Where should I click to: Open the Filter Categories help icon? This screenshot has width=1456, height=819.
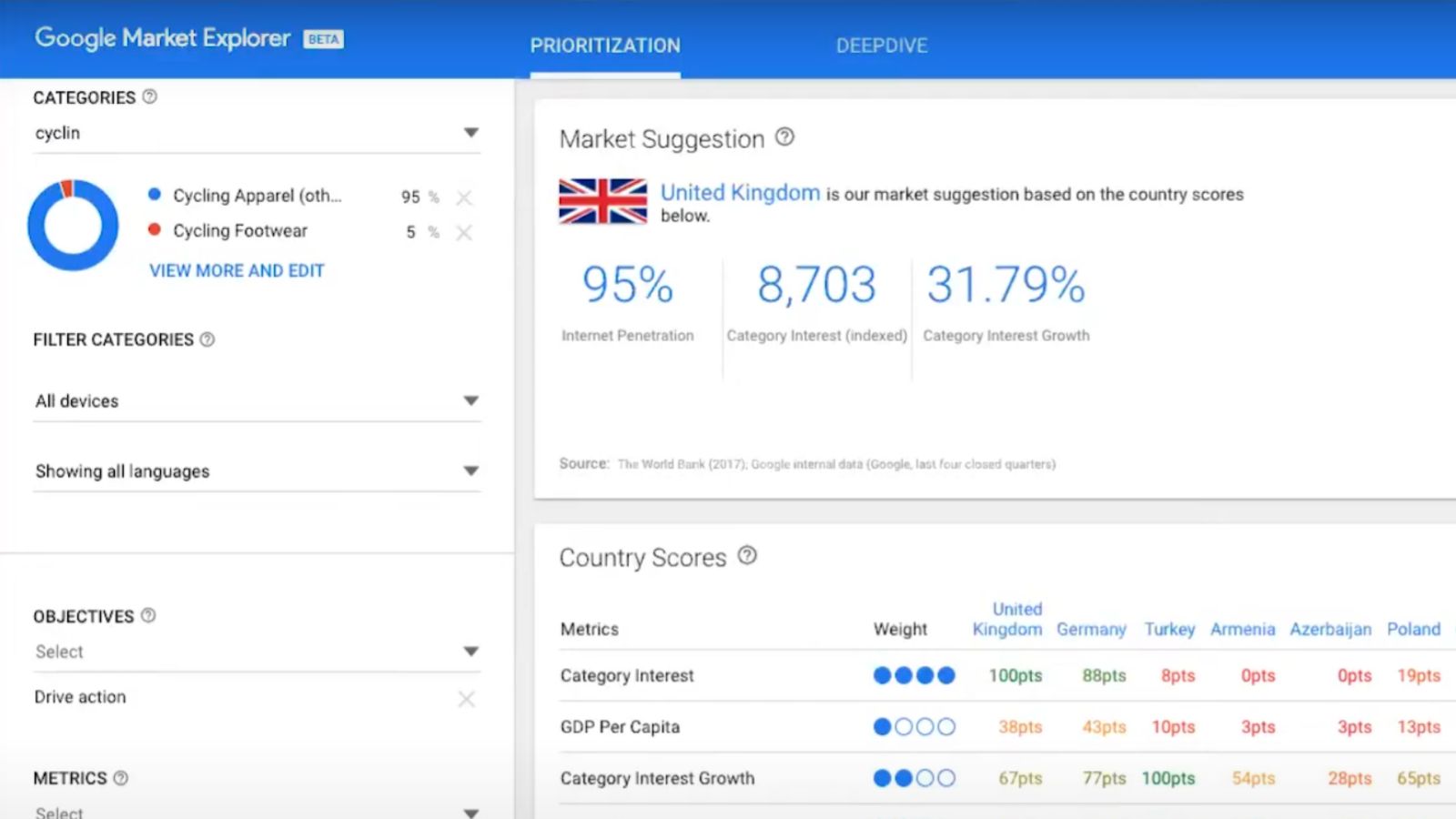(207, 339)
